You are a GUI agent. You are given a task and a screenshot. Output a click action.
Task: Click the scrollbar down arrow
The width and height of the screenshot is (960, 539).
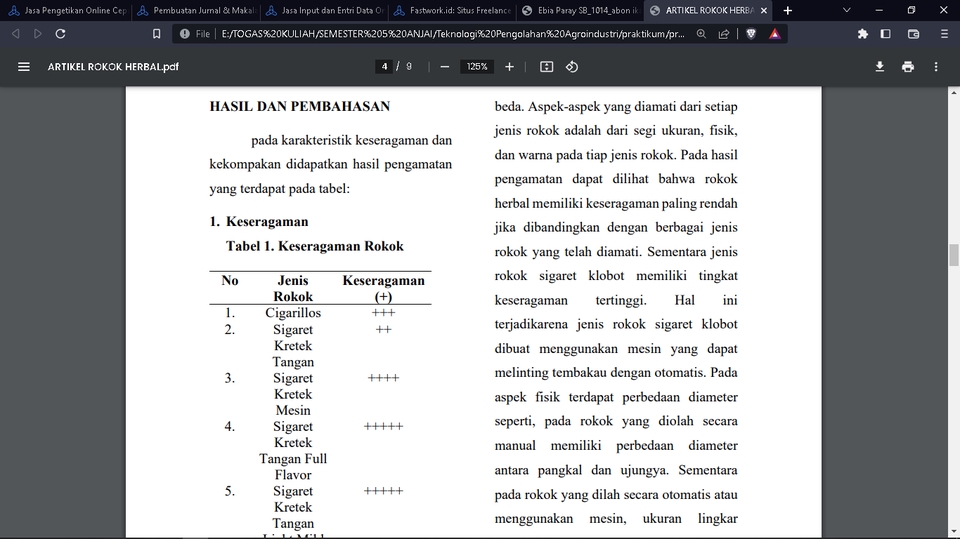pyautogui.click(x=954, y=532)
